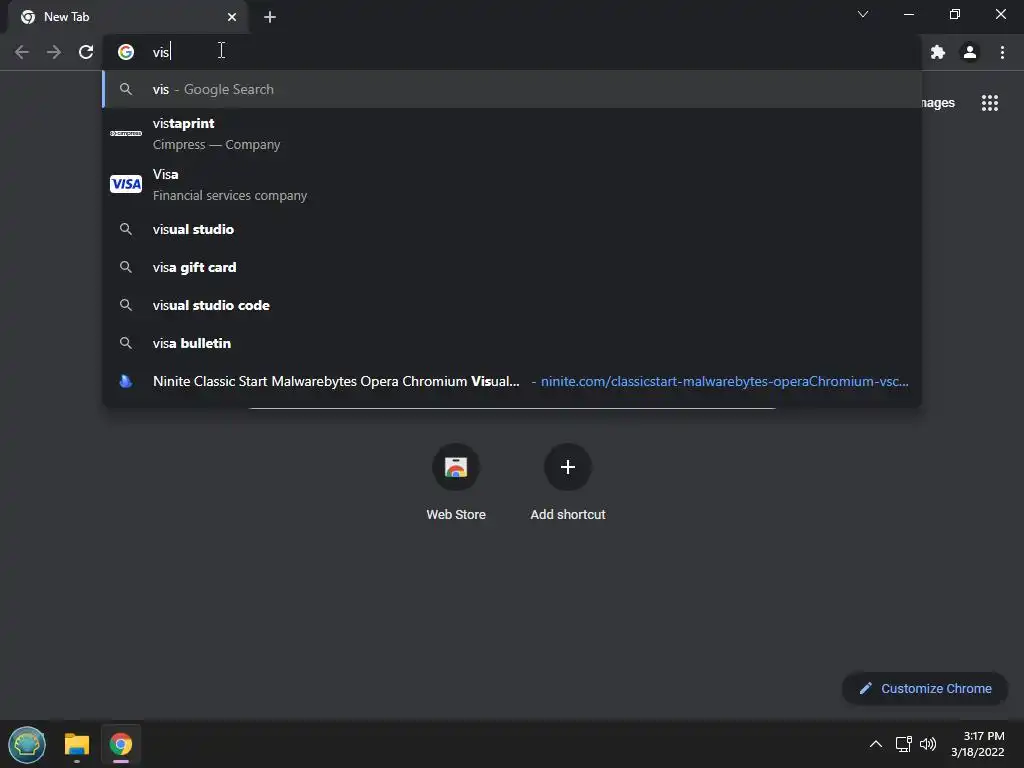Pick the 'visa gift card' suggestion
The width and height of the screenshot is (1024, 768).
tap(512, 267)
